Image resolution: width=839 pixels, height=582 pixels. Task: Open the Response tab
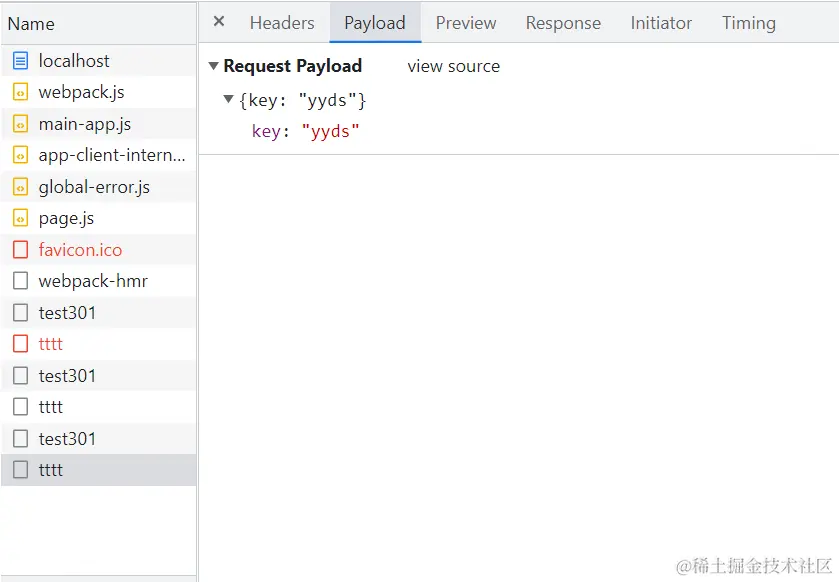(563, 23)
